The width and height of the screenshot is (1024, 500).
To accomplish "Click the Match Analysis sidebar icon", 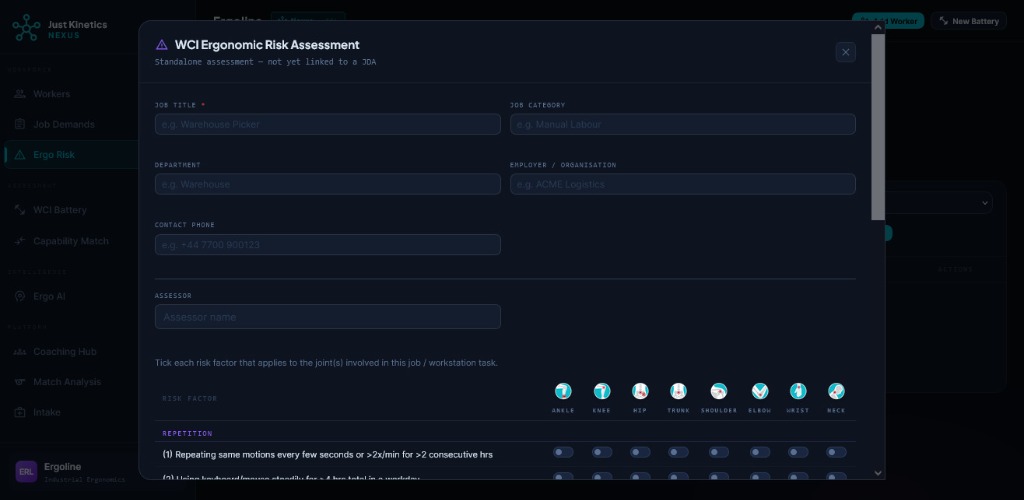I will click(x=20, y=382).
